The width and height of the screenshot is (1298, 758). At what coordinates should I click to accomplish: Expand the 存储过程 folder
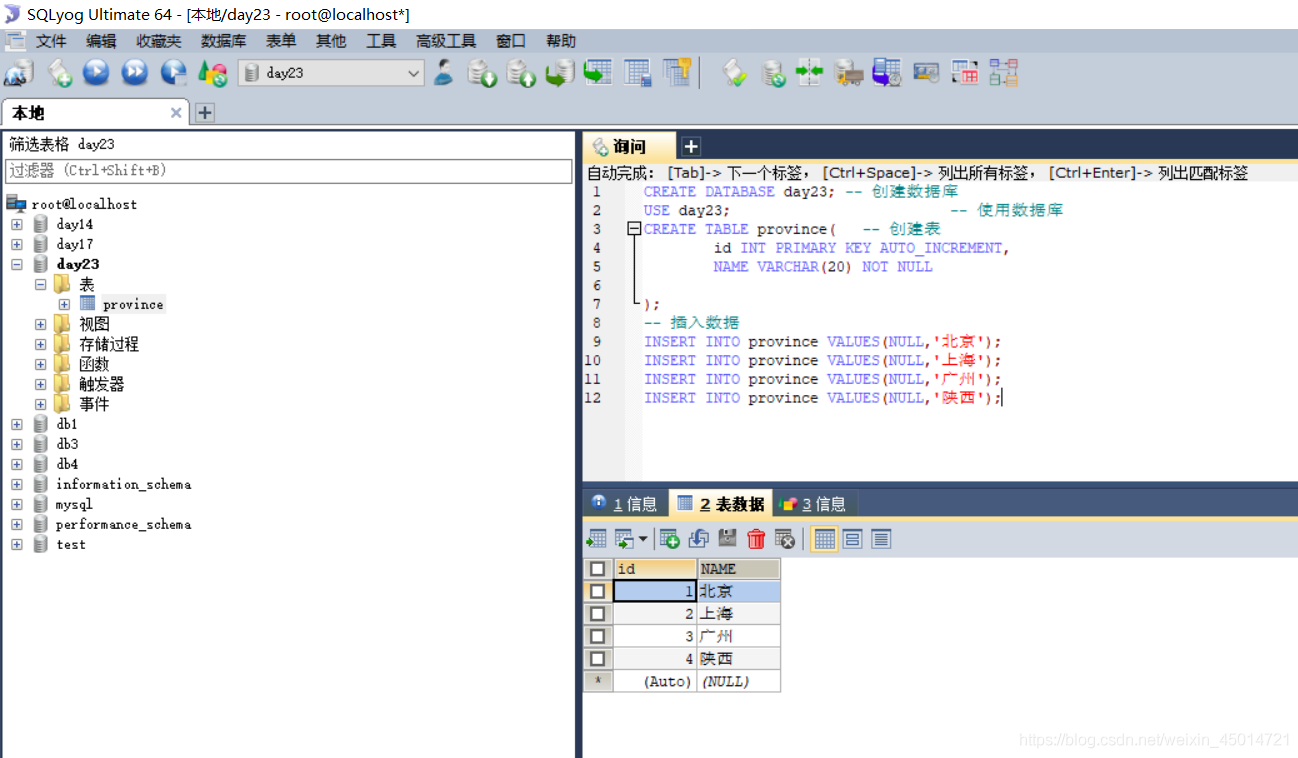click(x=40, y=344)
